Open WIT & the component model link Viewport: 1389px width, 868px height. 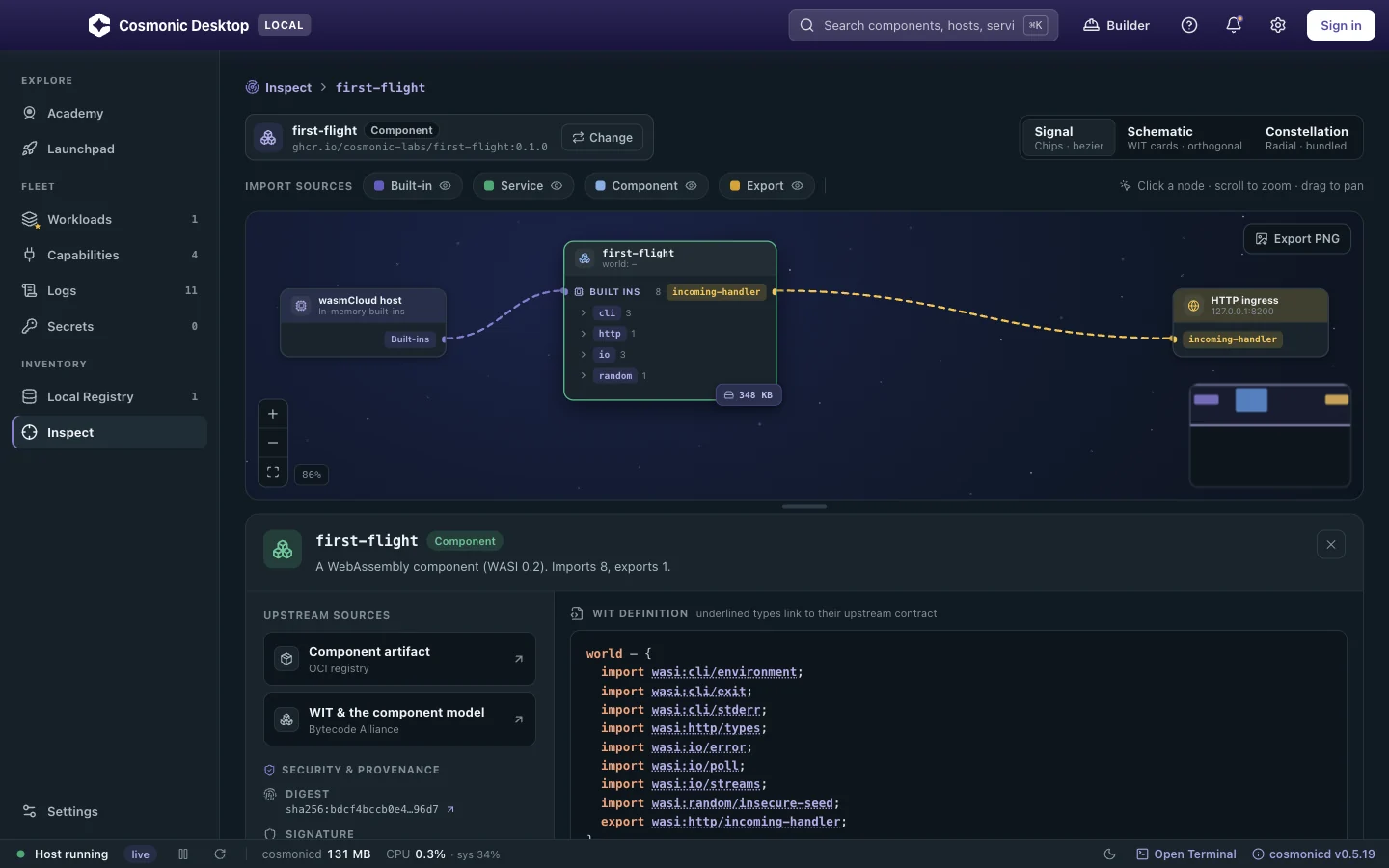point(399,720)
